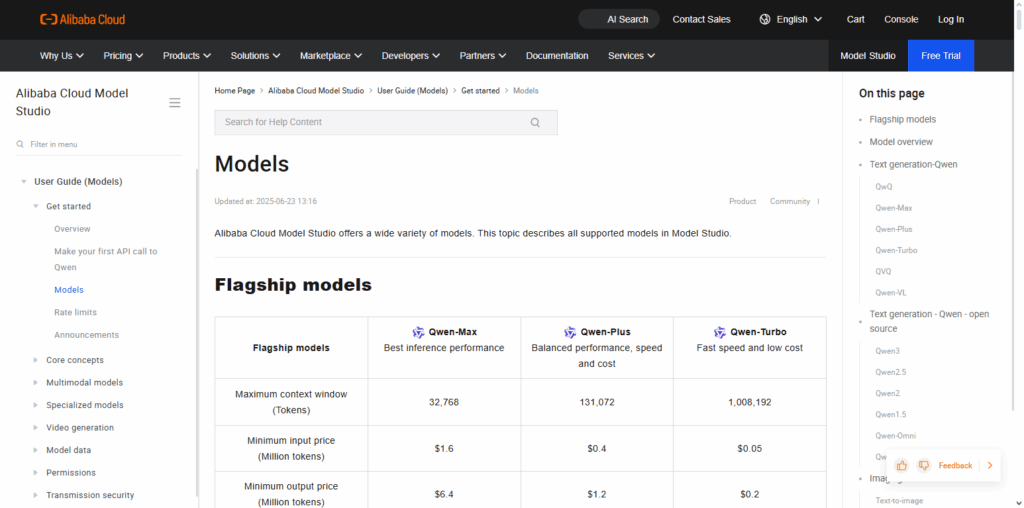Jump to Qwen-Omni in the page outline
Image resolution: width=1024 pixels, height=508 pixels.
[x=895, y=436]
